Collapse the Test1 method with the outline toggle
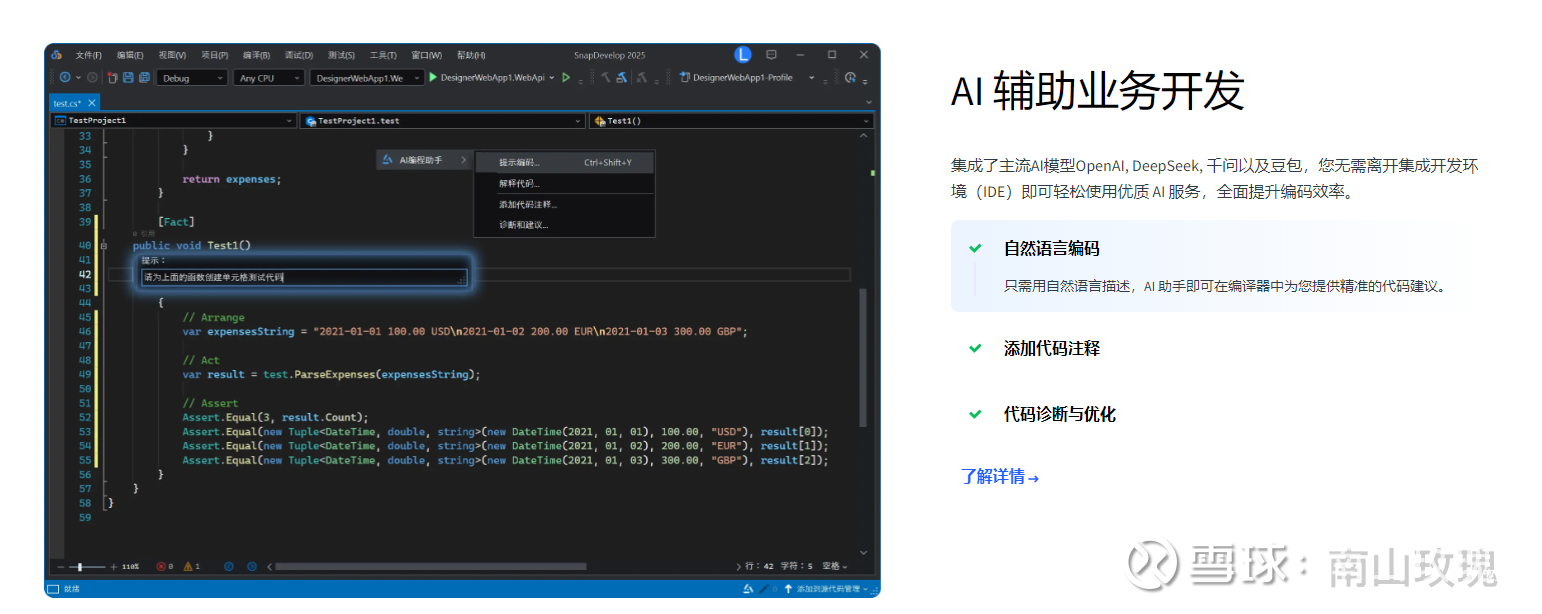1542x614 pixels. point(104,245)
